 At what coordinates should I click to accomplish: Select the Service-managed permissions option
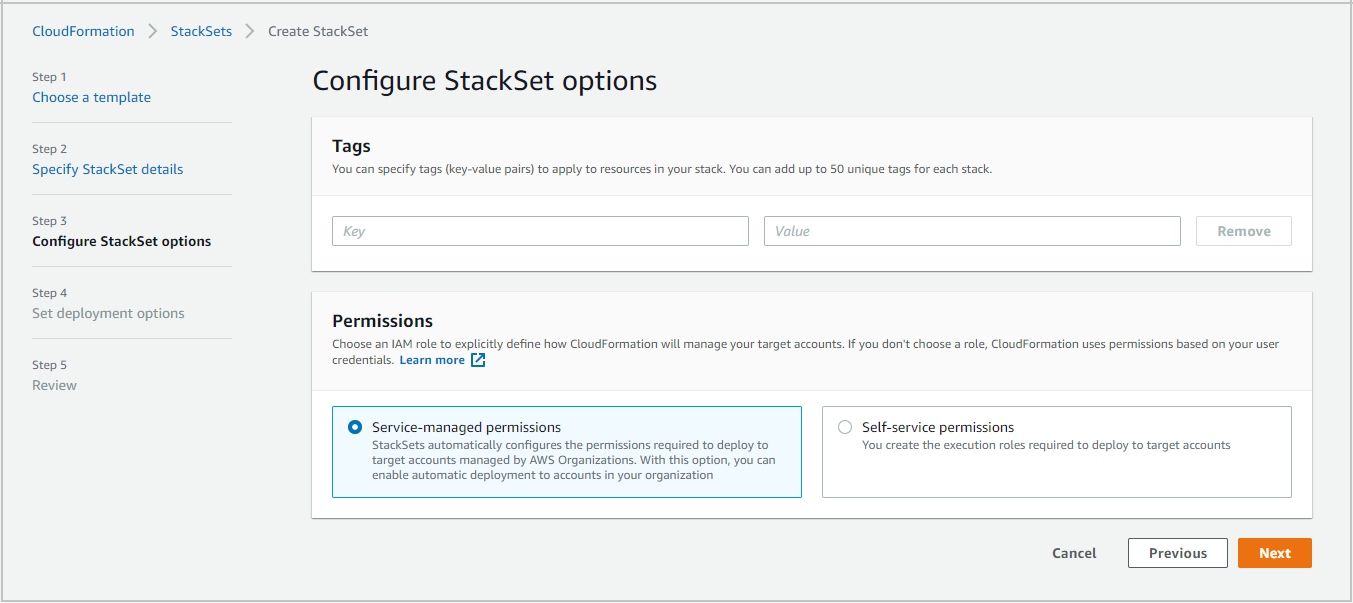tap(355, 426)
